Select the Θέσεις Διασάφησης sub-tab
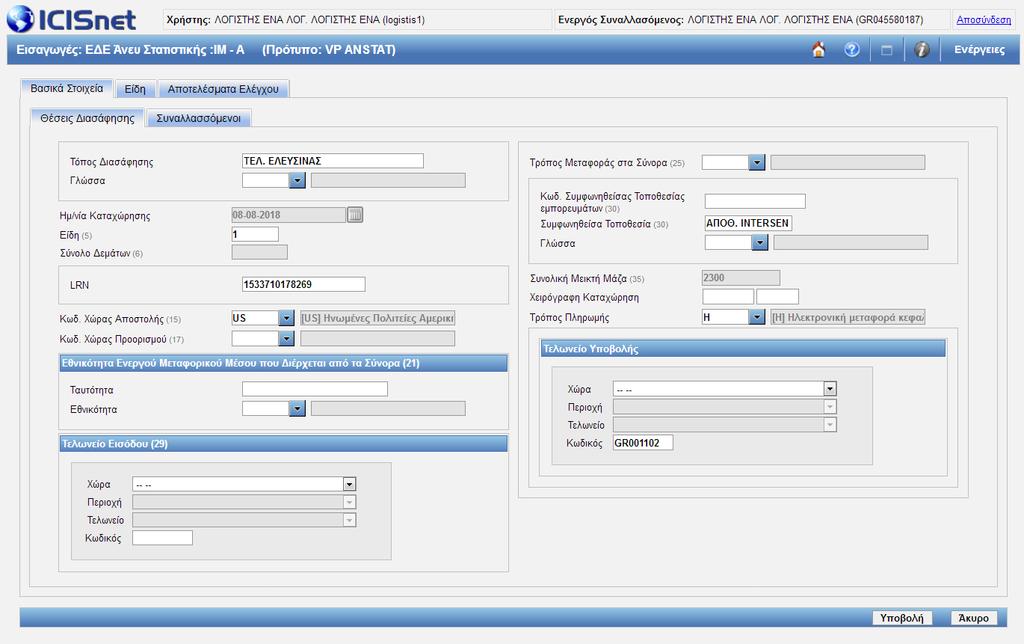The width and height of the screenshot is (1024, 644). (88, 118)
